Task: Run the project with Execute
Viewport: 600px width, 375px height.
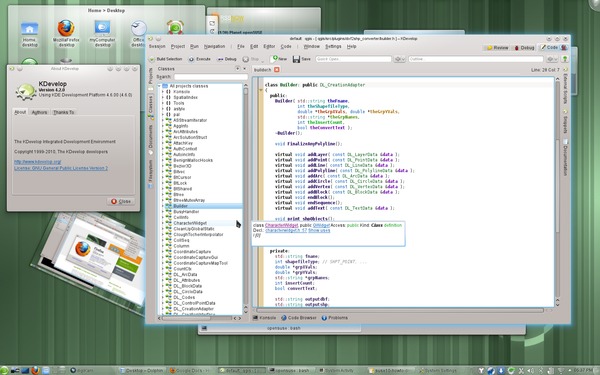Action: pyautogui.click(x=200, y=59)
